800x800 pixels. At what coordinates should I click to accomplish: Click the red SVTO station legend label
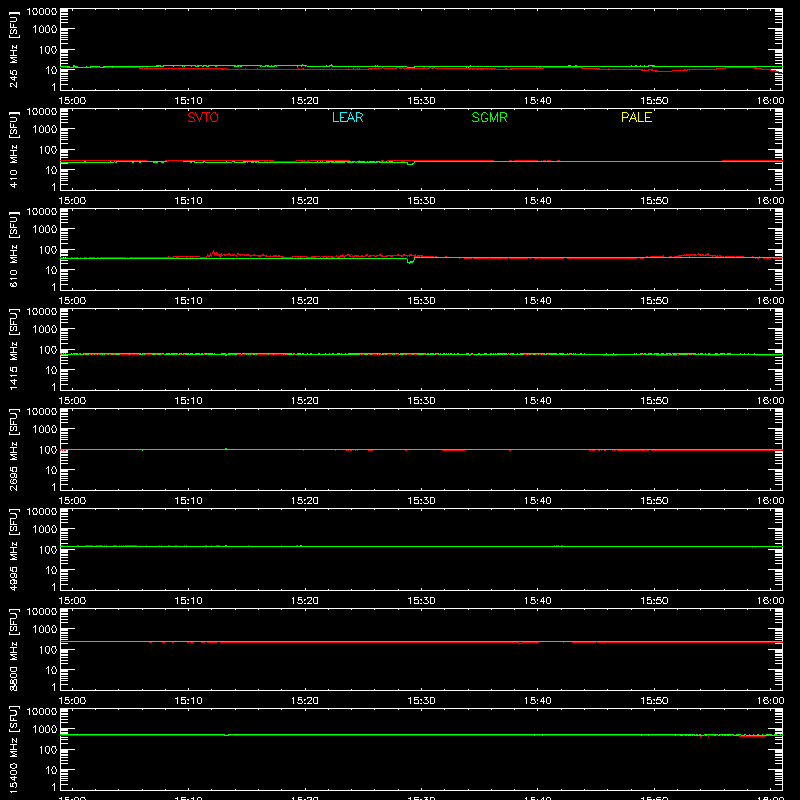(x=203, y=117)
